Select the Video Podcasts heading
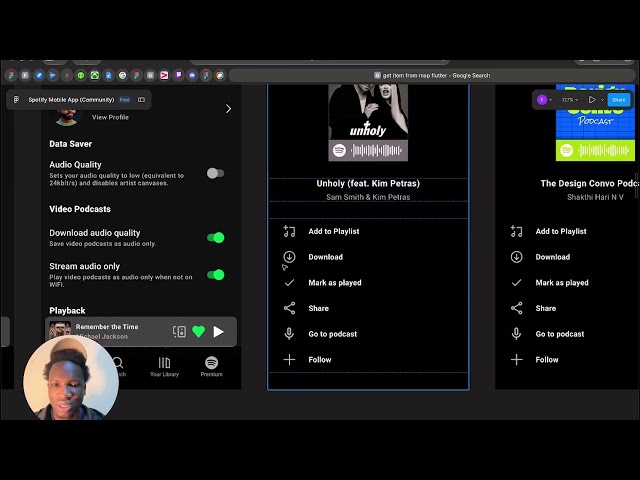 [80, 209]
